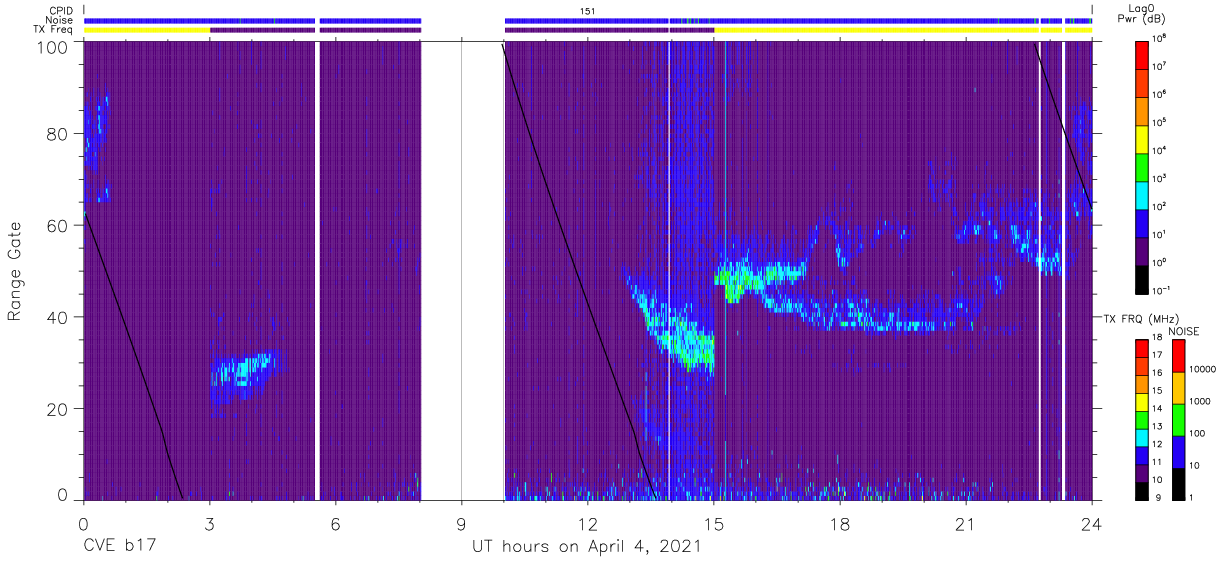Select the cyan segment of the TX FRQ colorbar

(1142, 437)
